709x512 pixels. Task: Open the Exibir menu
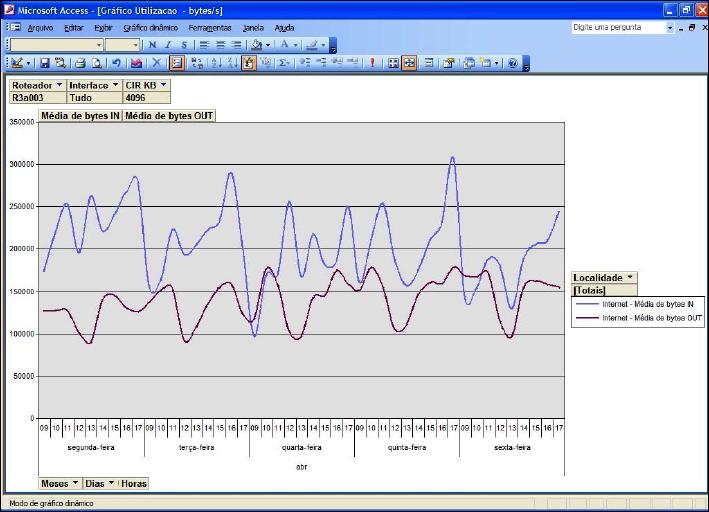[103, 28]
